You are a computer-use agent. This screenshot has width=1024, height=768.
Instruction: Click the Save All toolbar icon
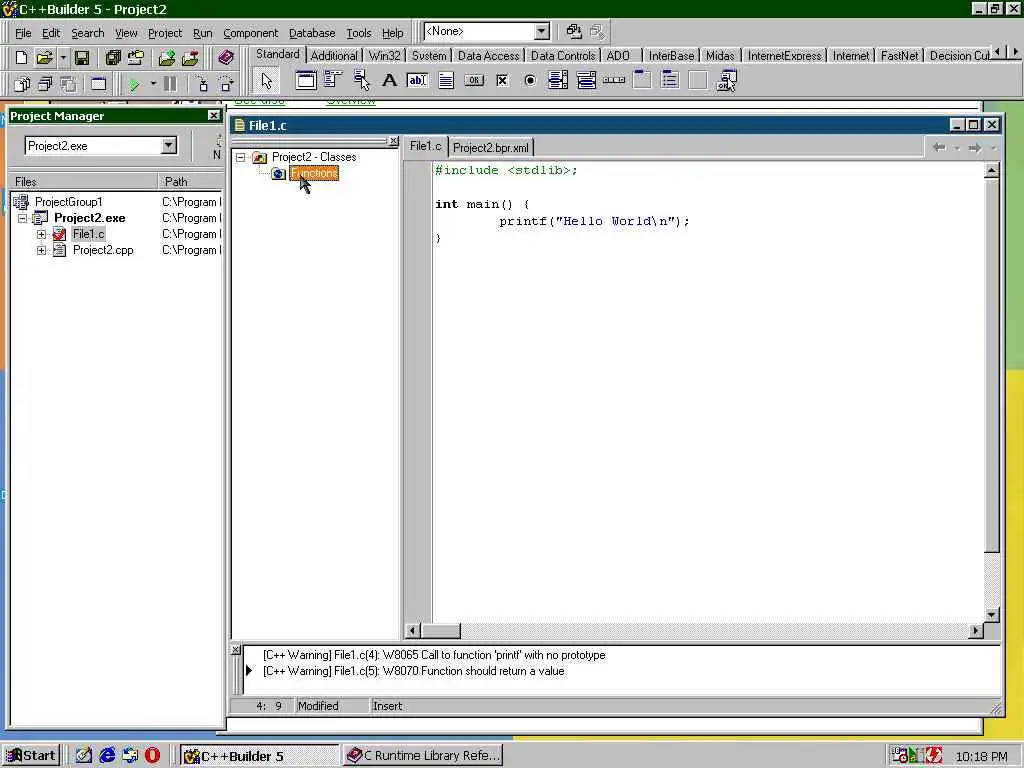[113, 57]
